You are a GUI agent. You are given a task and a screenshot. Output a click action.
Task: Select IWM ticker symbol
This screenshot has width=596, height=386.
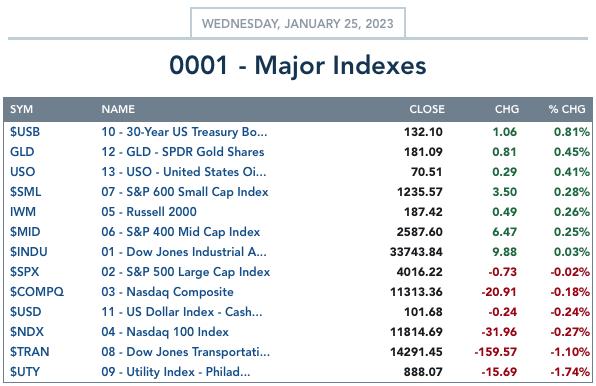(x=23, y=212)
